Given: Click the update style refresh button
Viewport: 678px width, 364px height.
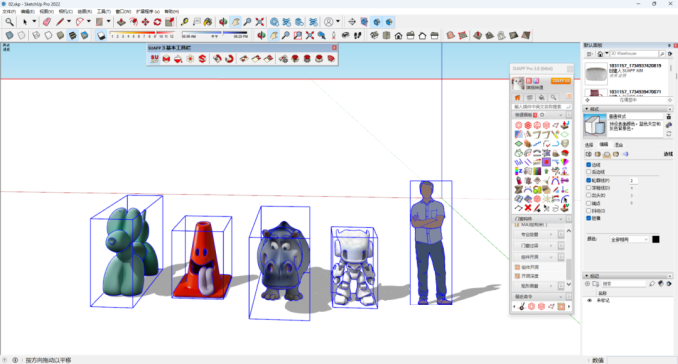Looking at the screenshot, I should (x=668, y=134).
